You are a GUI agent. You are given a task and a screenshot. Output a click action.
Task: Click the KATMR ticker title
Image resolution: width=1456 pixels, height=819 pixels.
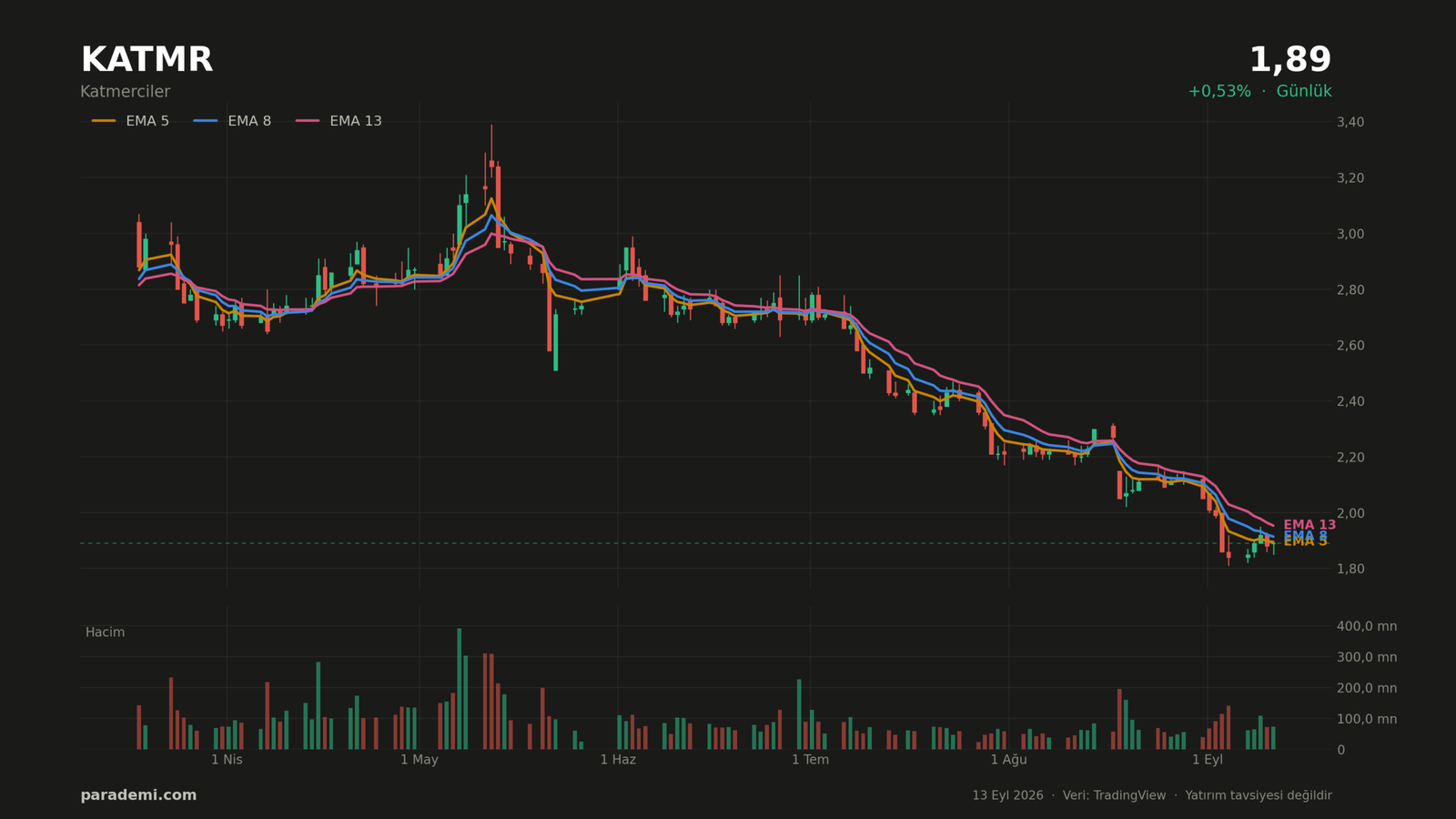tap(147, 60)
